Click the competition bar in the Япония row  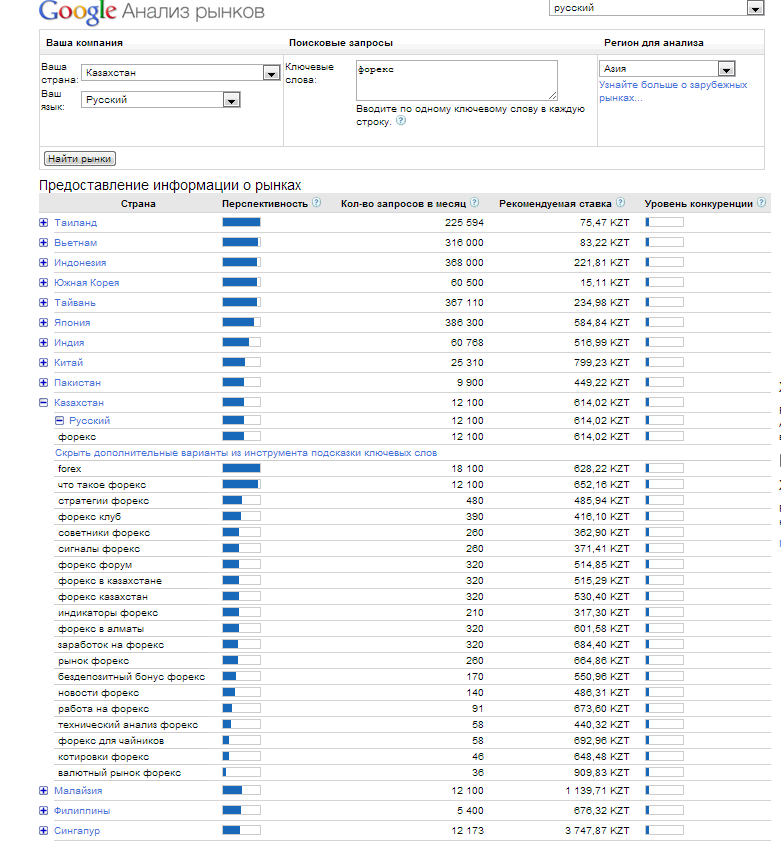click(x=665, y=322)
